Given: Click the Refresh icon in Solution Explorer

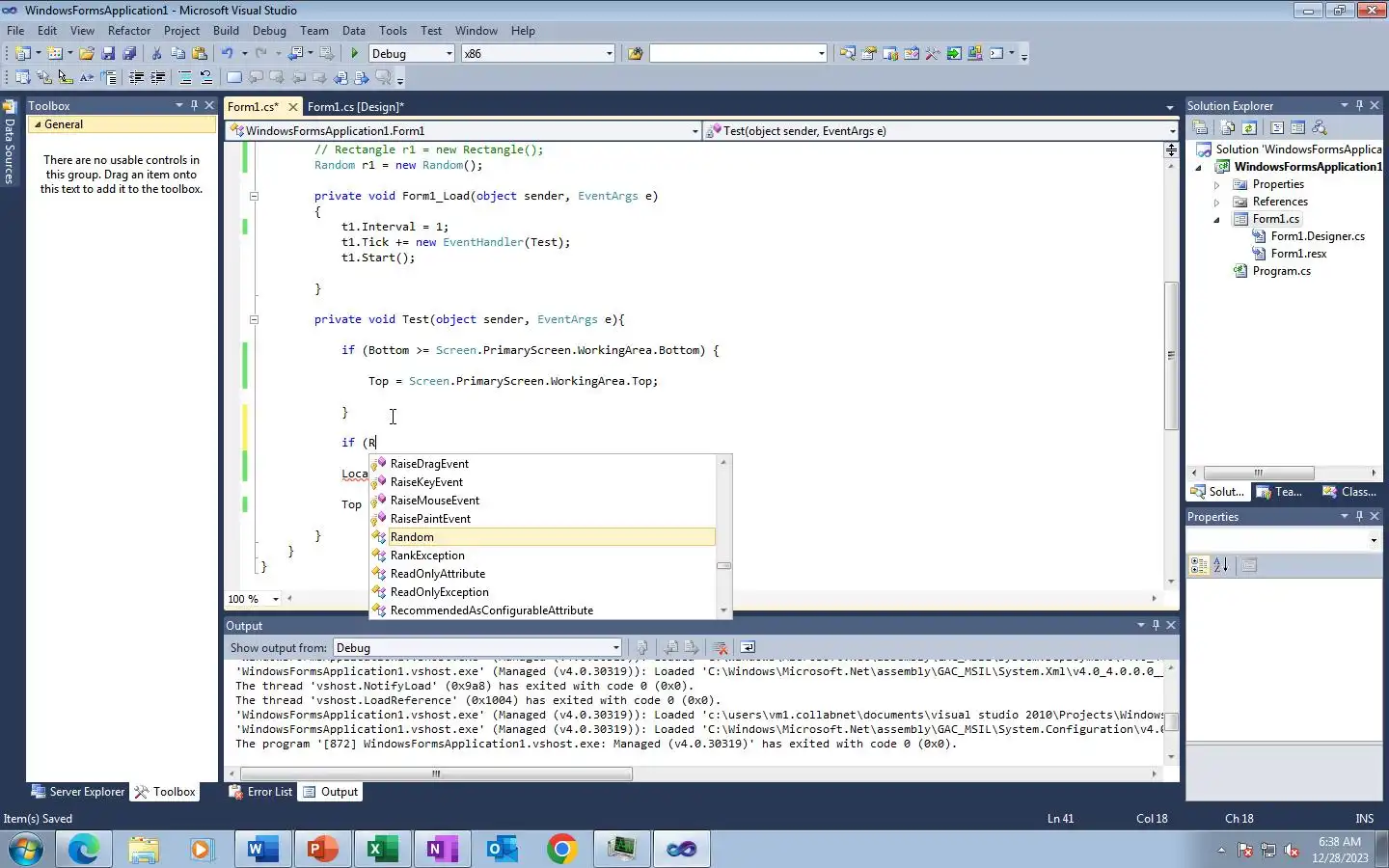Looking at the screenshot, I should 1249,127.
